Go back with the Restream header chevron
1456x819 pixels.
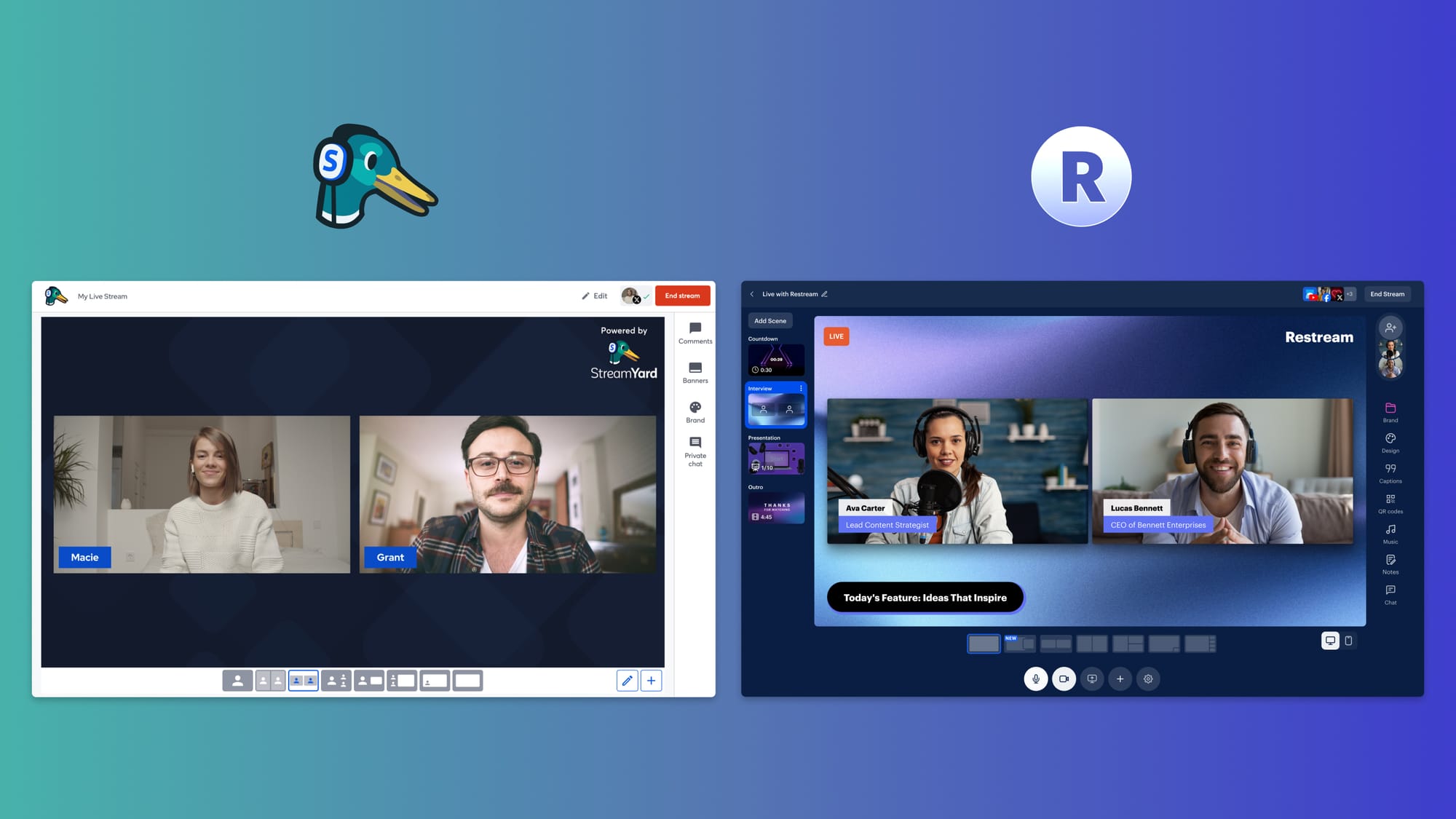(752, 294)
